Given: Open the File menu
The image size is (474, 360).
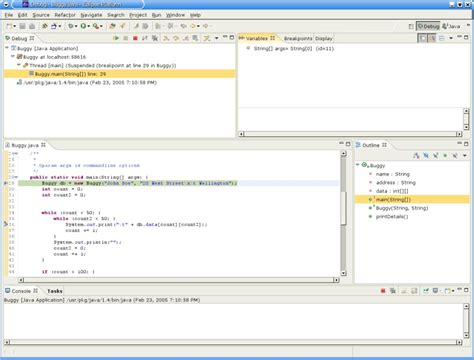Looking at the screenshot, I should tap(9, 15).
